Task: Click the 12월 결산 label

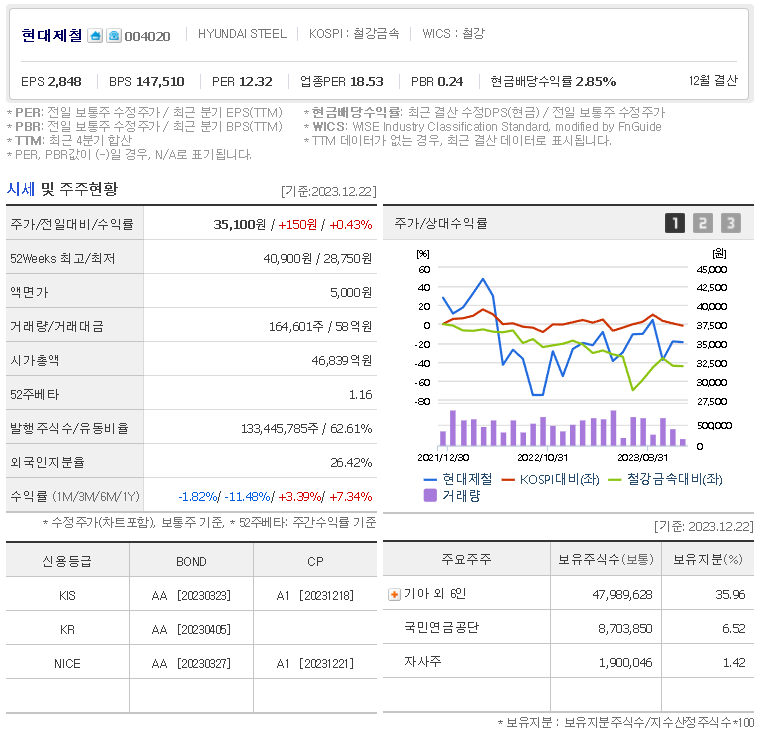Action: pos(713,81)
